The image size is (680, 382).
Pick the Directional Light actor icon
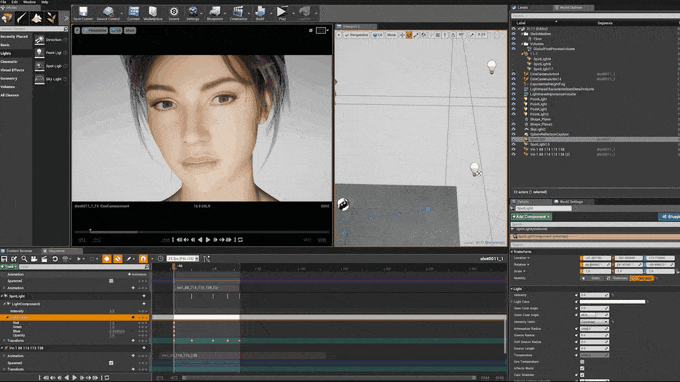pos(39,40)
